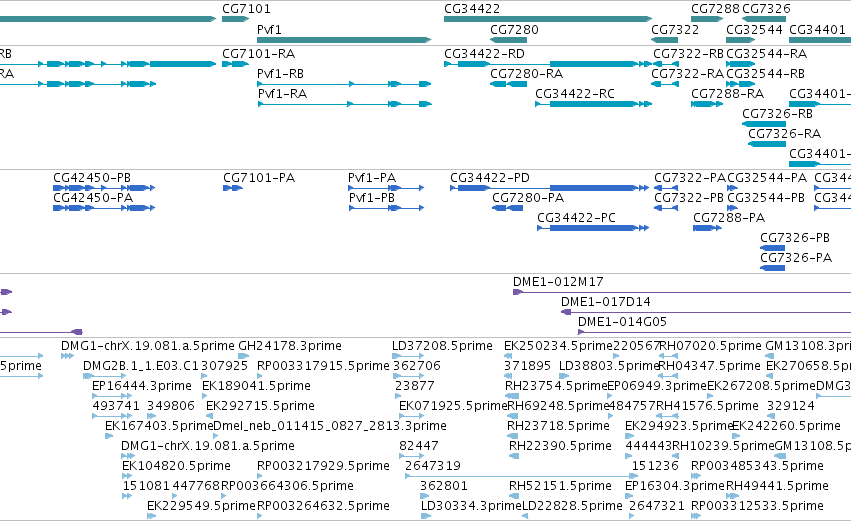The height and width of the screenshot is (521, 851).
Task: Click EST EK250234.5prime
Action: pyautogui.click(x=558, y=346)
